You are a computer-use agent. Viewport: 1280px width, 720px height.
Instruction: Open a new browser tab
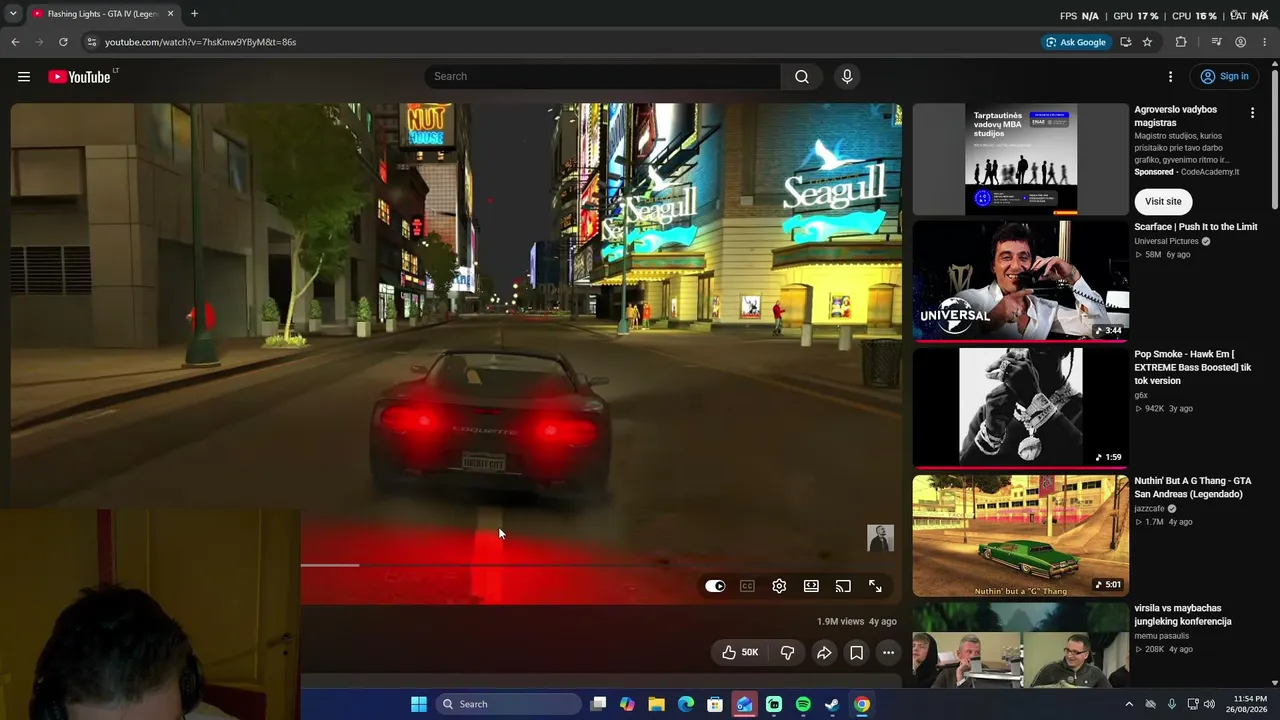tap(194, 14)
